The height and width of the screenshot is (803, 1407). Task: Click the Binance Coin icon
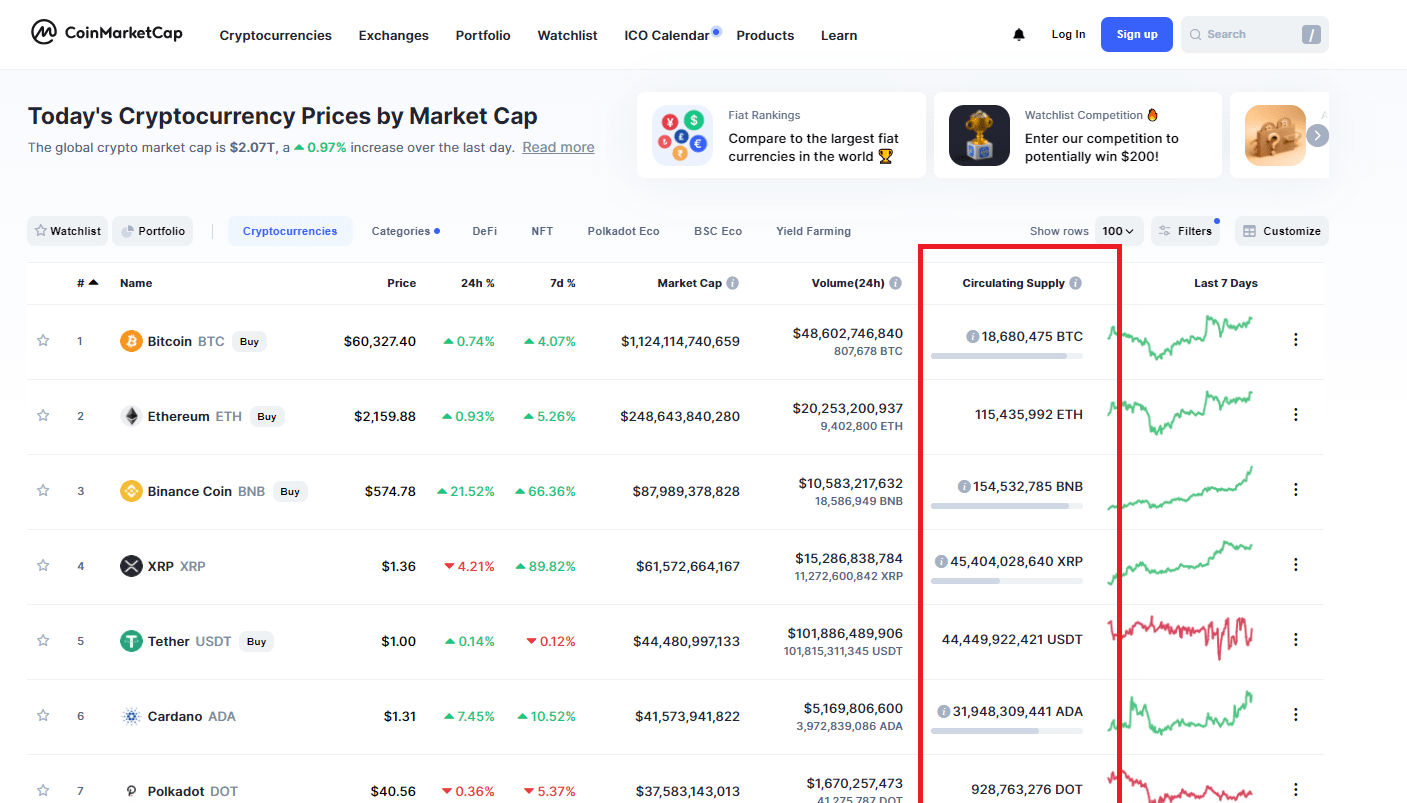[131, 491]
